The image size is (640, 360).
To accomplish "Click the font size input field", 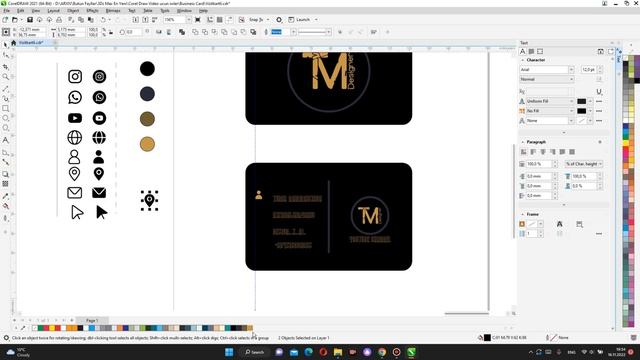I will [588, 70].
